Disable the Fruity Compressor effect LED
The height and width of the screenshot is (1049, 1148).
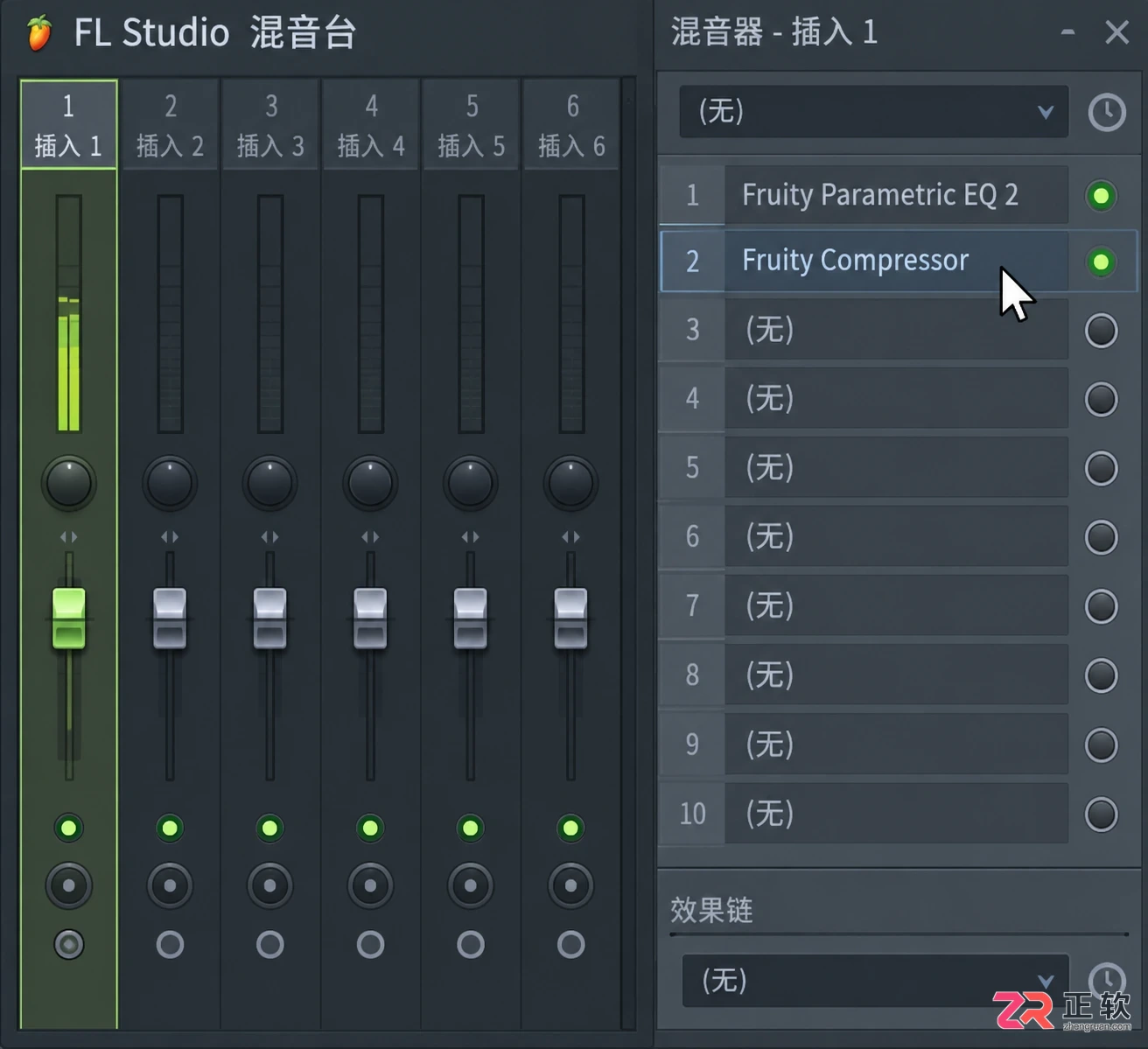tap(1101, 262)
